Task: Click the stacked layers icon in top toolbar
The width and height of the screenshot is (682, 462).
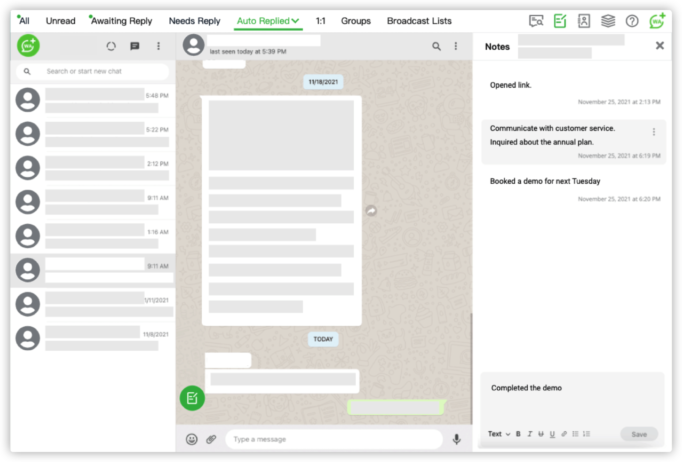Action: click(x=608, y=20)
